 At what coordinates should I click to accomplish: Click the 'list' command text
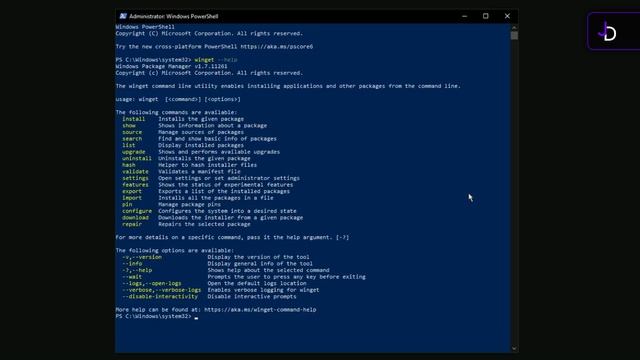[x=129, y=145]
